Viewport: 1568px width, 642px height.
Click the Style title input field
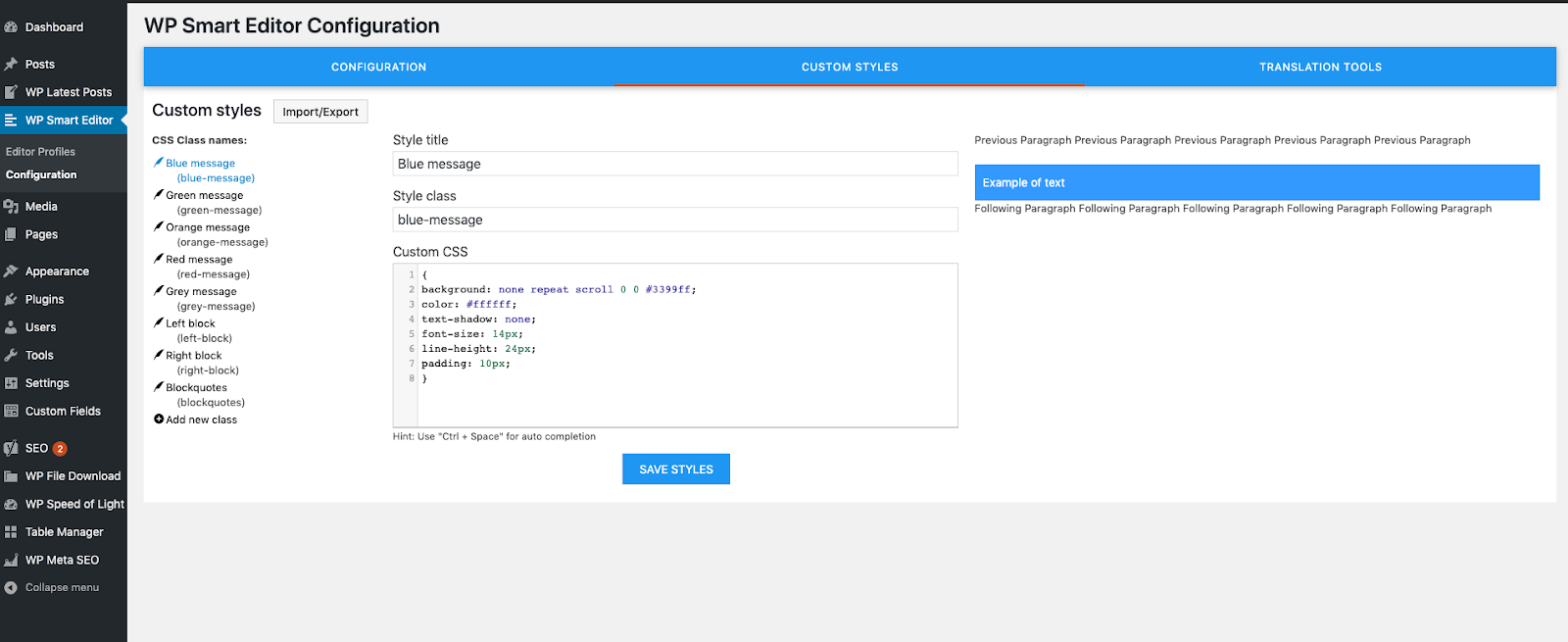(675, 164)
